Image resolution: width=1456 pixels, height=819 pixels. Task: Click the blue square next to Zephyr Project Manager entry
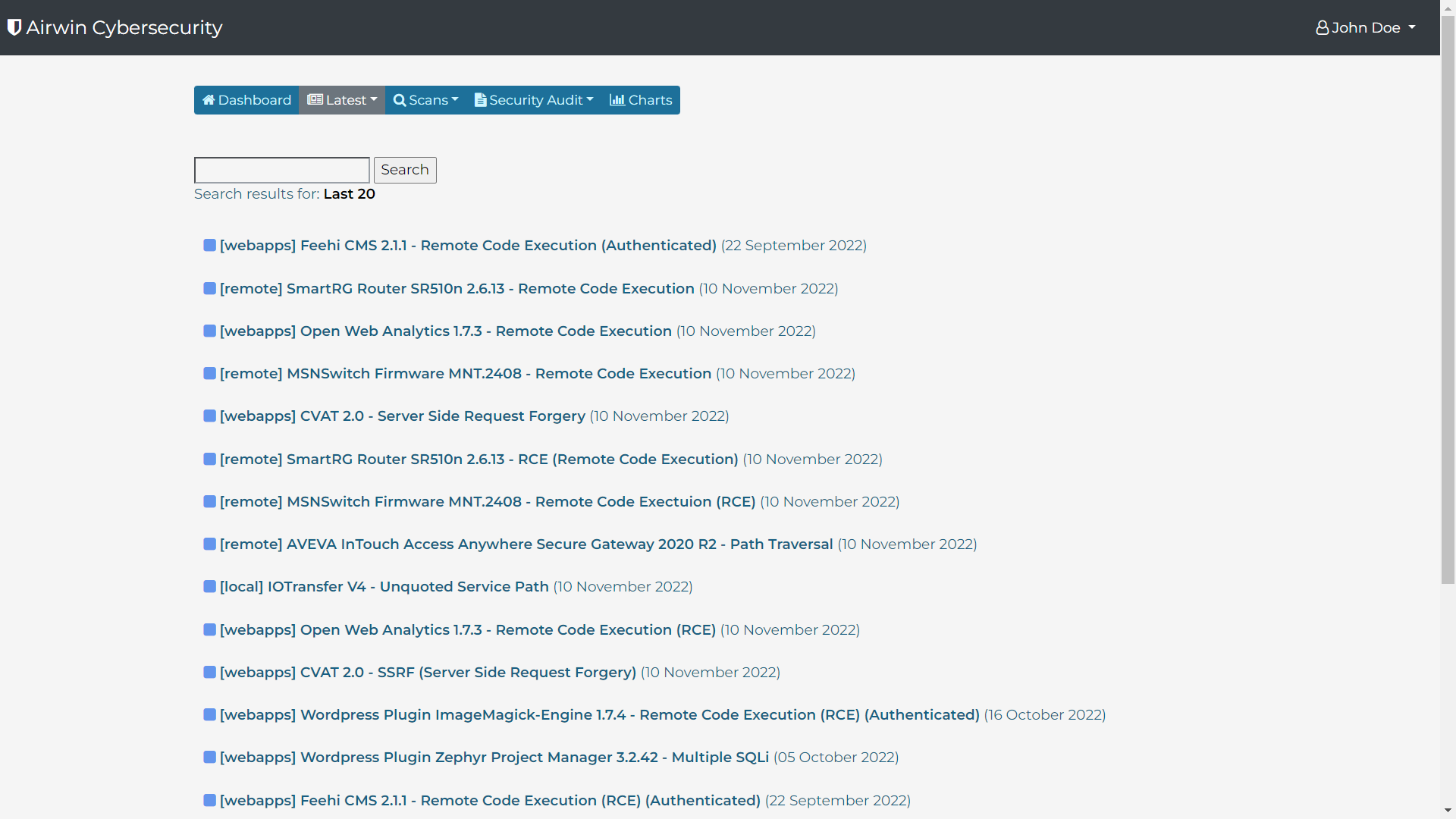click(210, 757)
